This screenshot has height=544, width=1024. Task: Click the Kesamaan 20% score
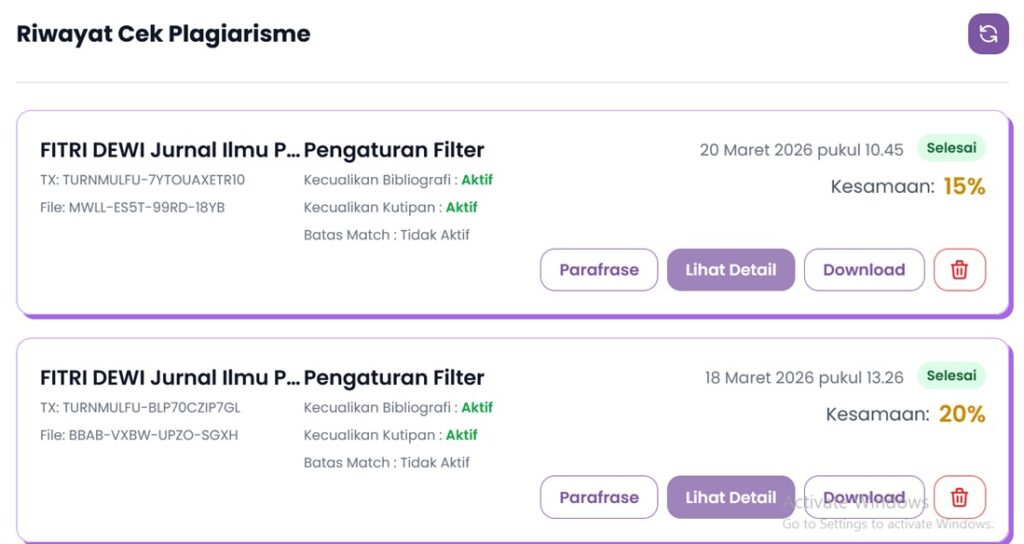[961, 414]
